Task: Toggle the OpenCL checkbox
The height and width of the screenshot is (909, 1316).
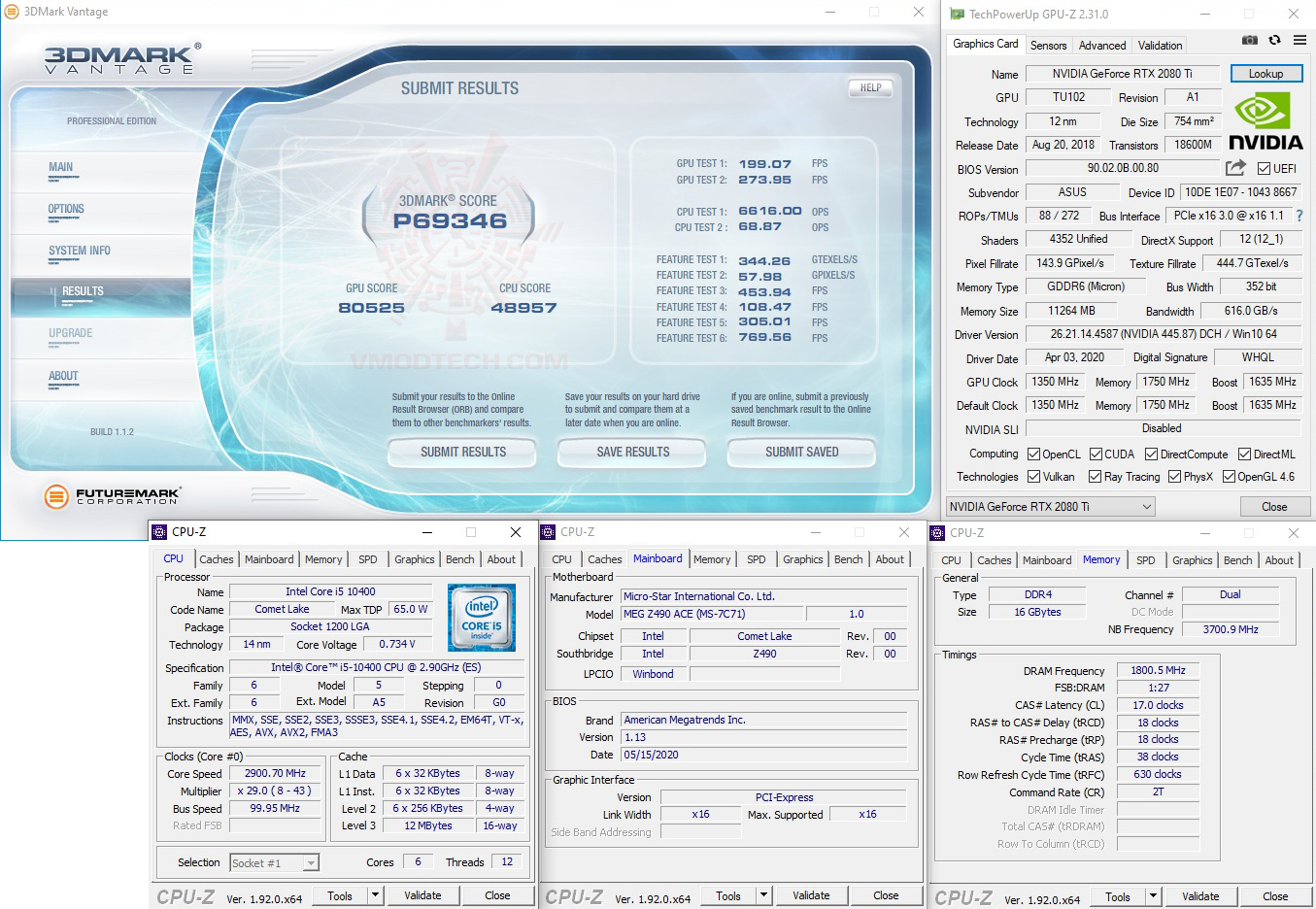Action: 1034,454
